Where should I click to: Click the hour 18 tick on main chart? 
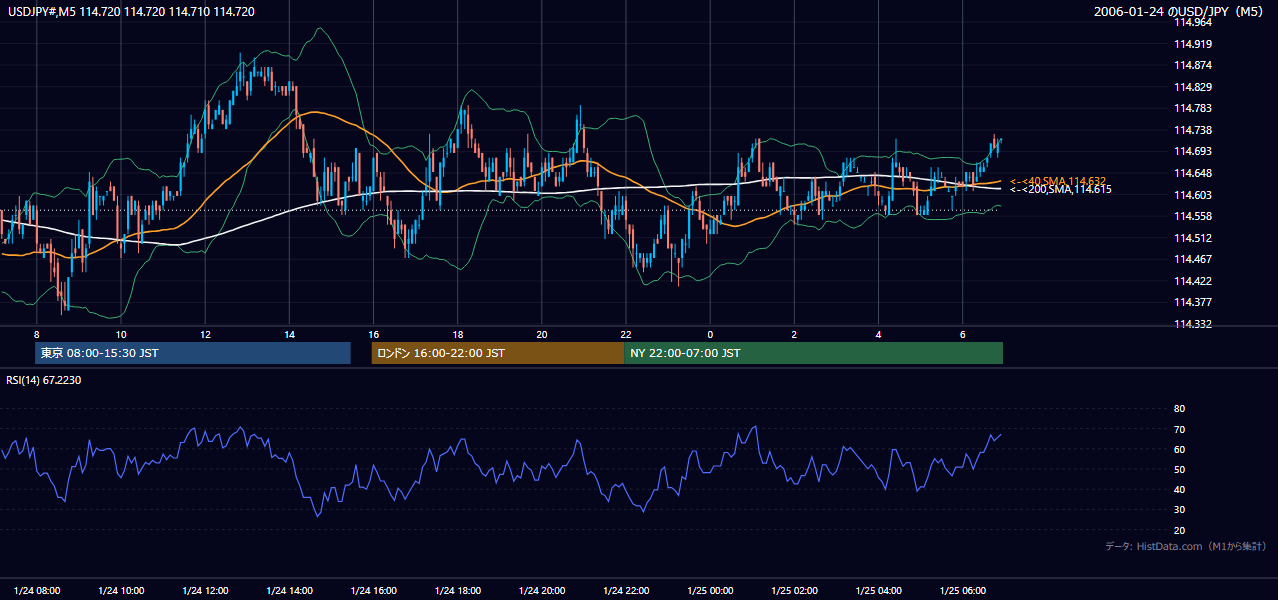457,333
